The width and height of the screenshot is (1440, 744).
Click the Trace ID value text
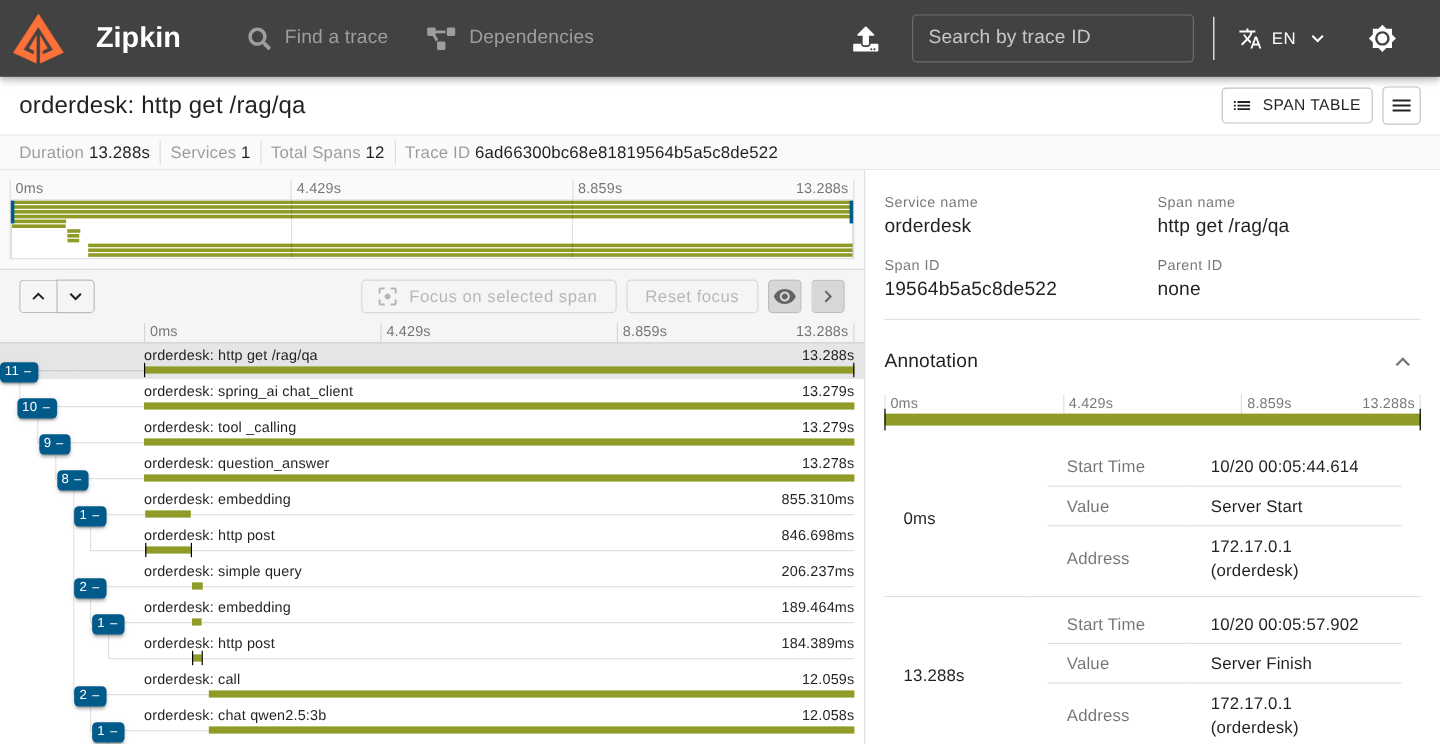point(626,153)
